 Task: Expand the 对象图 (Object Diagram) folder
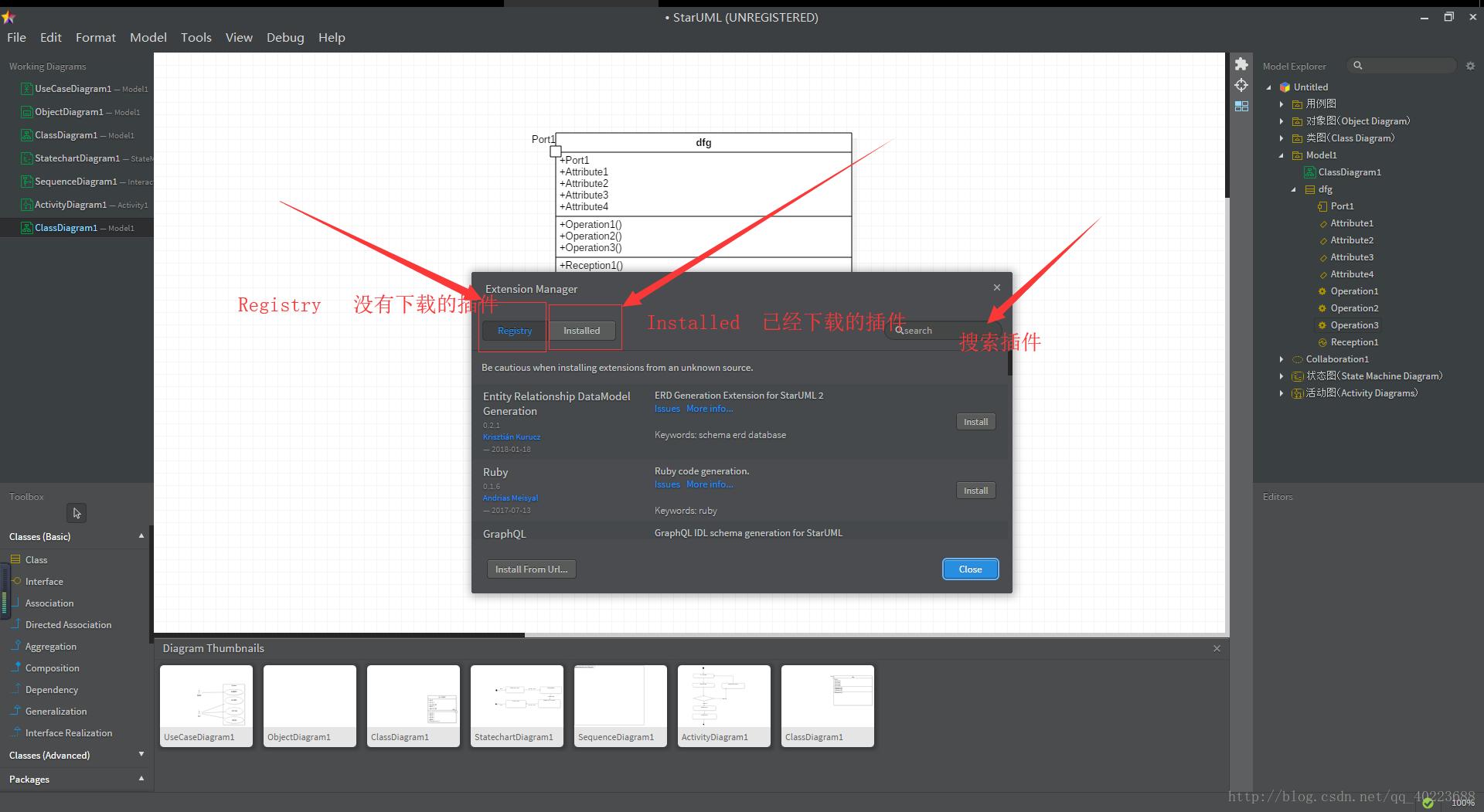[1281, 121]
